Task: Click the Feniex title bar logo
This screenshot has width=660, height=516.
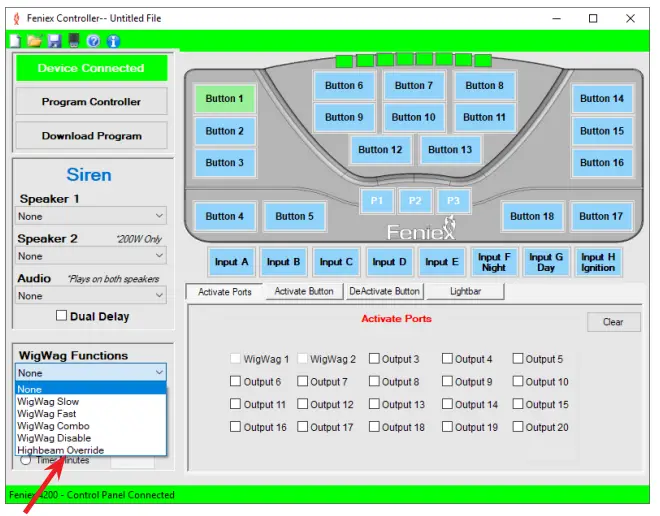Action: tap(17, 19)
